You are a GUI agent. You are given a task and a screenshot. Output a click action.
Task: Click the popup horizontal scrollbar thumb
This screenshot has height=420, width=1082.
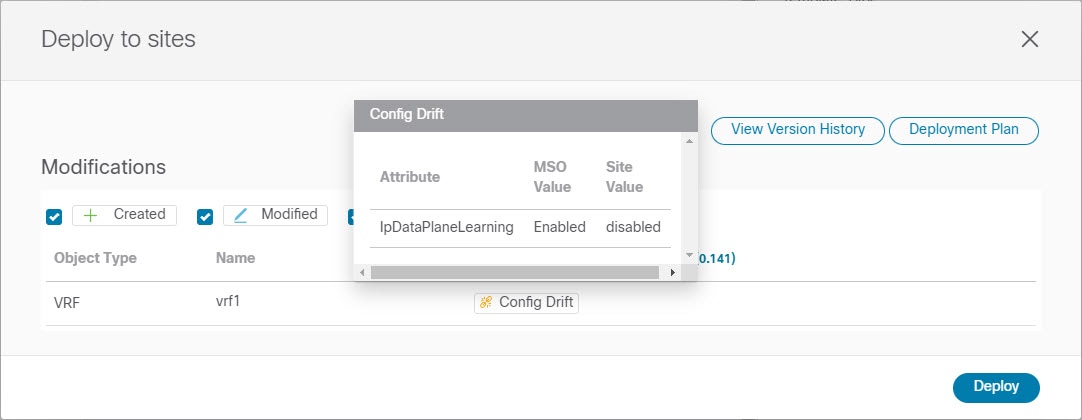[515, 273]
